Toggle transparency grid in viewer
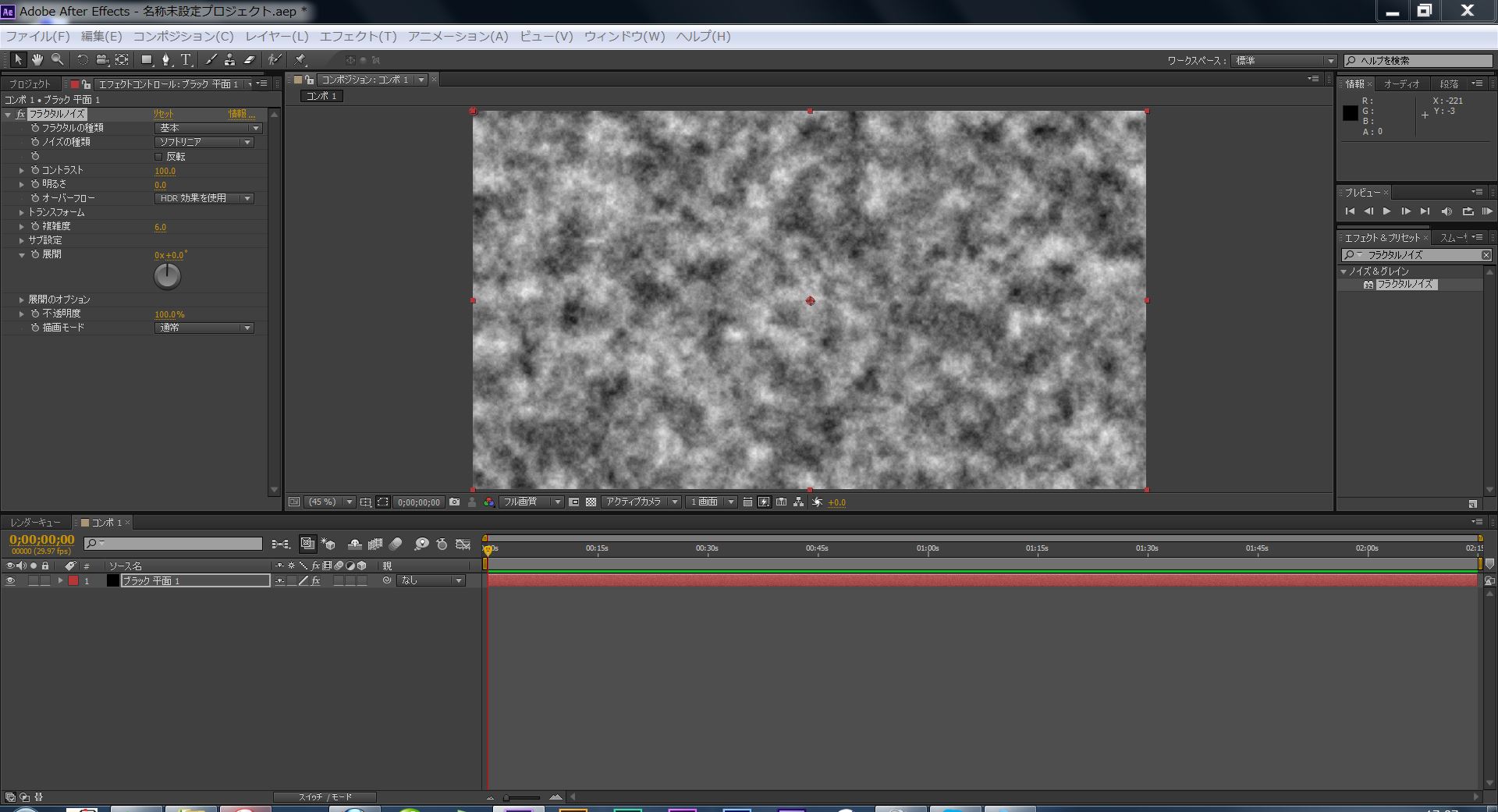The height and width of the screenshot is (812, 1498). pyautogui.click(x=591, y=502)
